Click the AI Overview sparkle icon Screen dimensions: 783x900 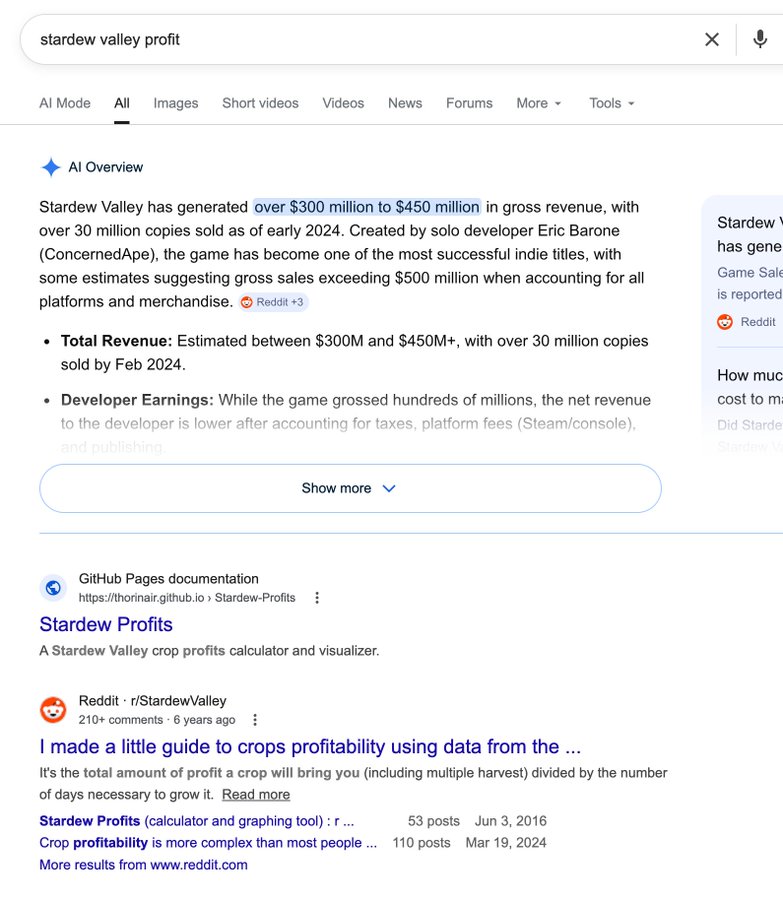click(51, 167)
